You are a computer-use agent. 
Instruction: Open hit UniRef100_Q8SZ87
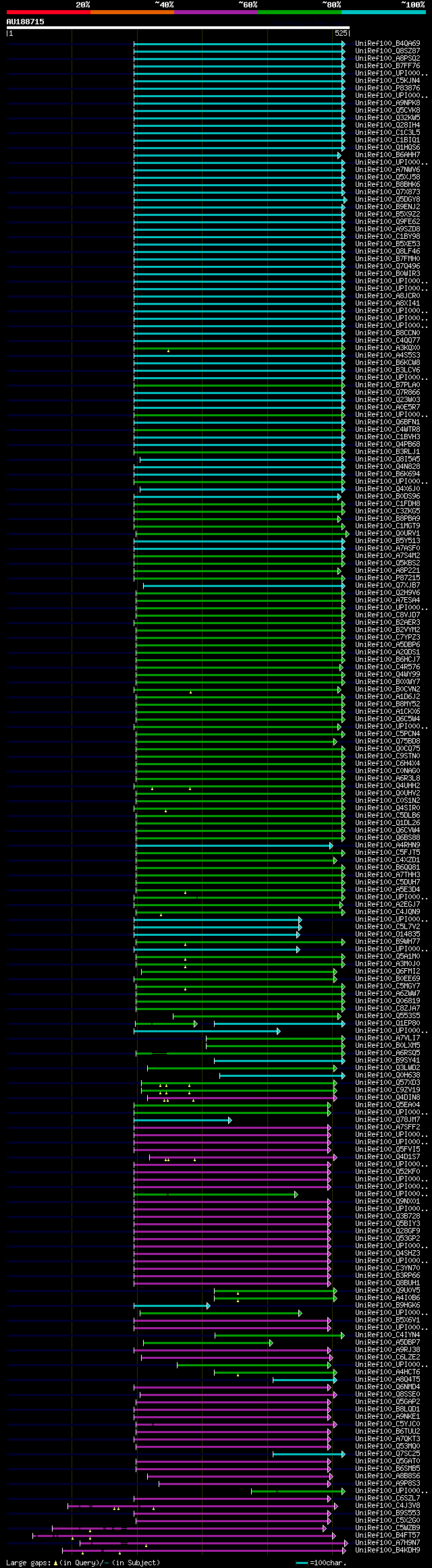pyautogui.click(x=387, y=51)
